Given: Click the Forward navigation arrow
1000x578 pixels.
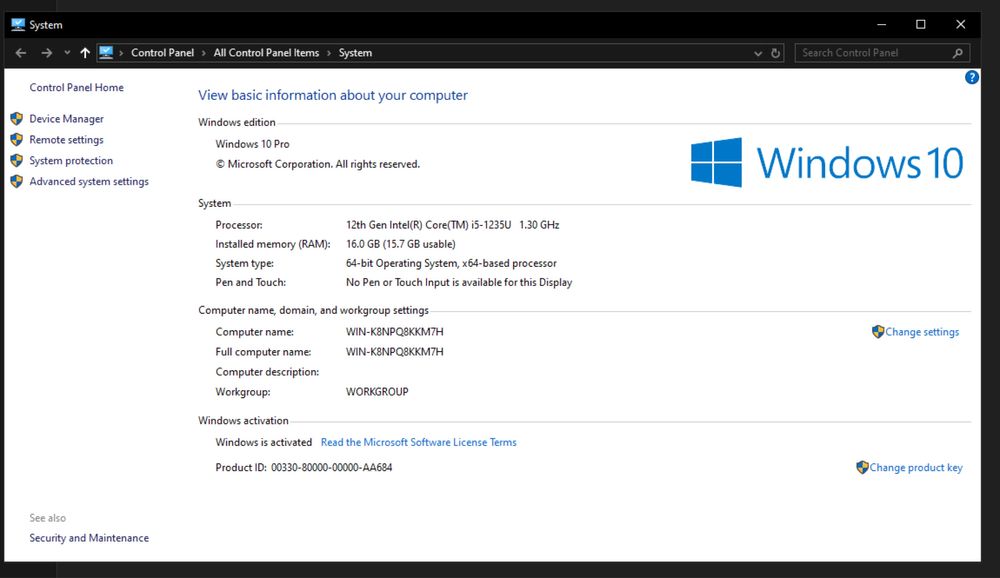Looking at the screenshot, I should tap(46, 53).
